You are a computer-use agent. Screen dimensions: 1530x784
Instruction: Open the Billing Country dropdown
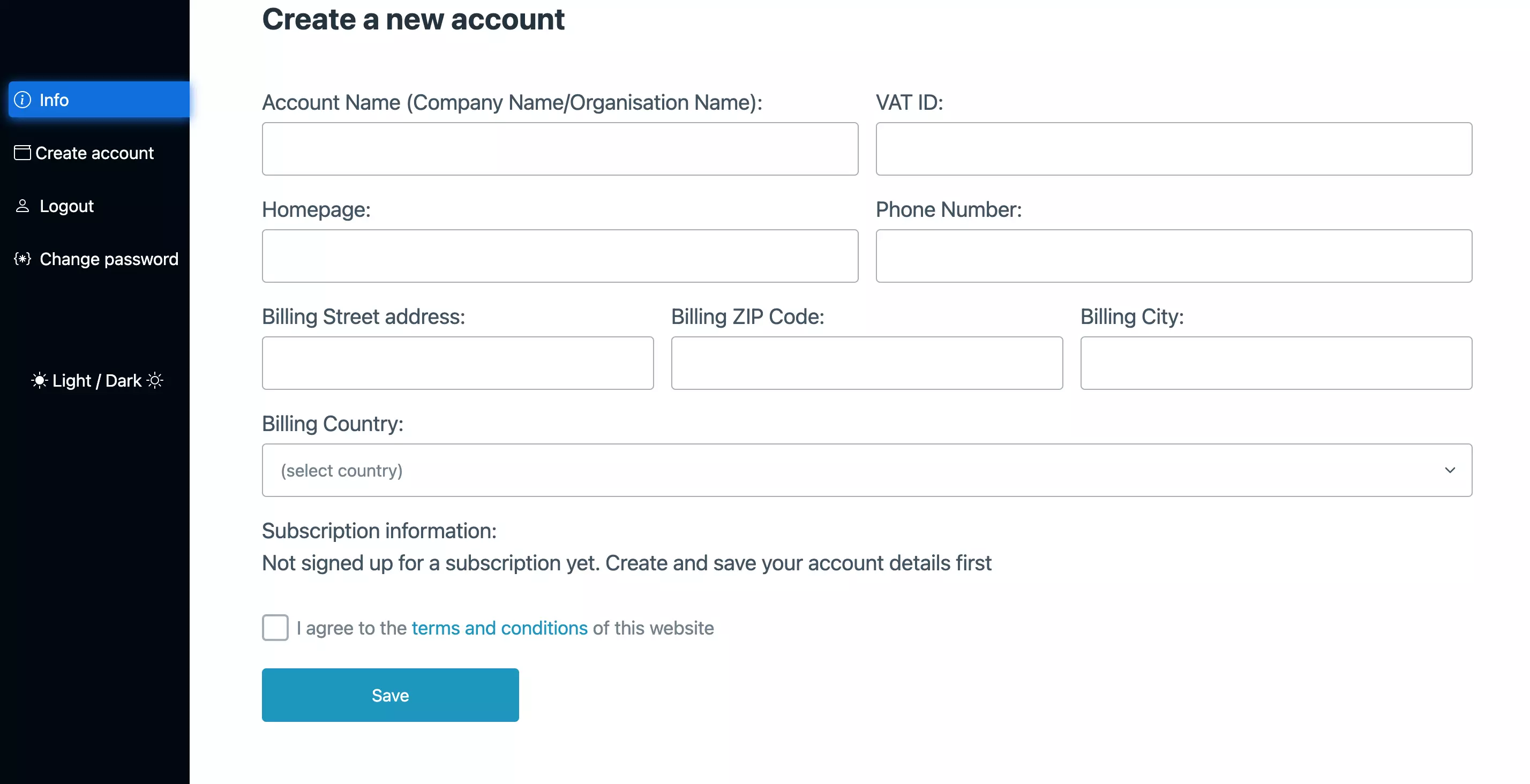867,470
